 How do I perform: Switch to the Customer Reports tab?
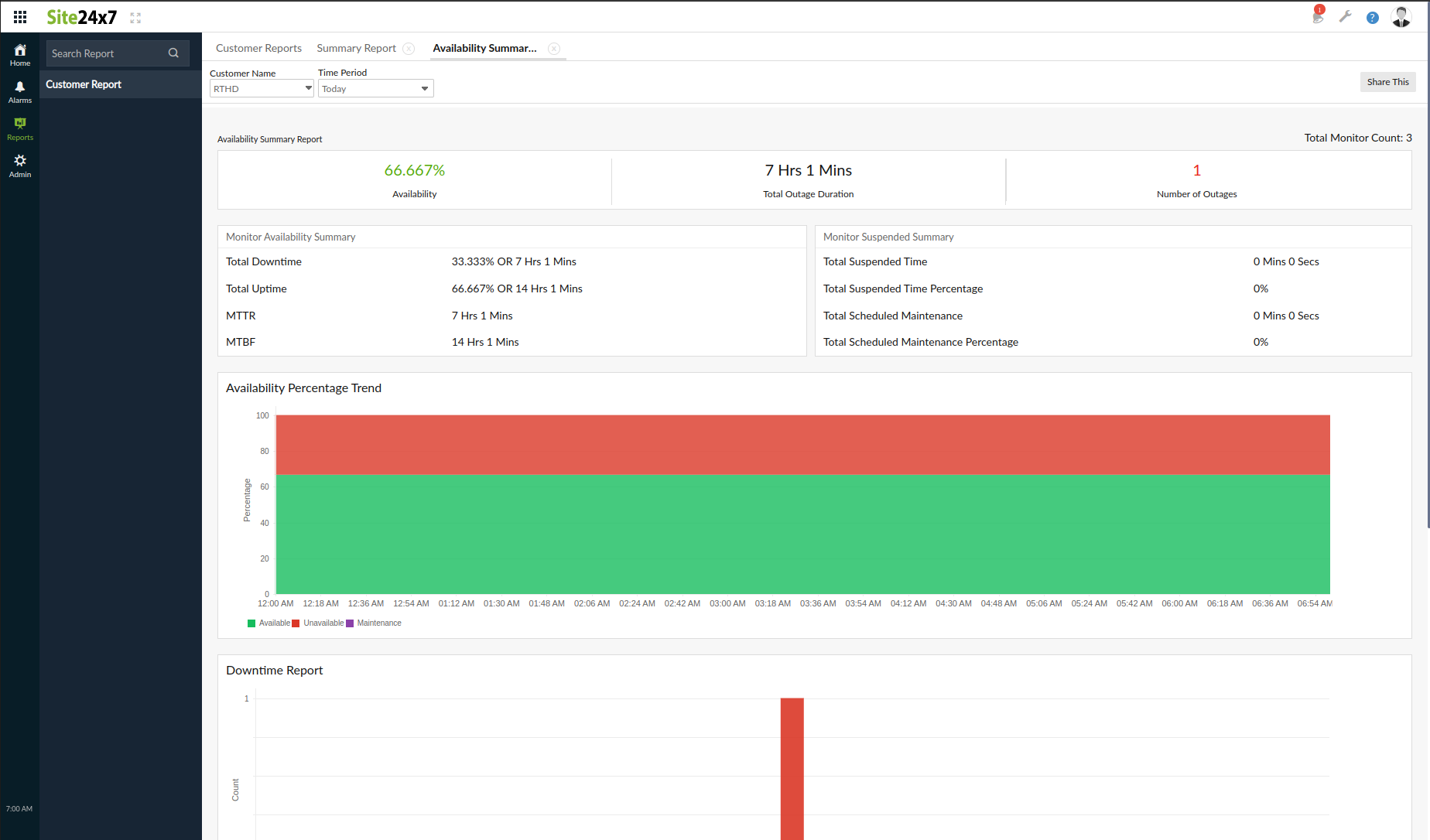258,48
